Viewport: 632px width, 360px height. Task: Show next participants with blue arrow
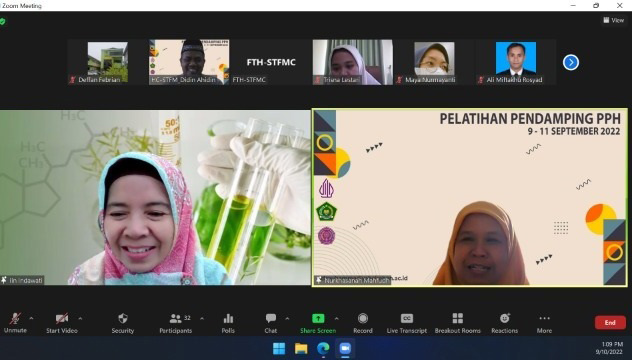(571, 62)
